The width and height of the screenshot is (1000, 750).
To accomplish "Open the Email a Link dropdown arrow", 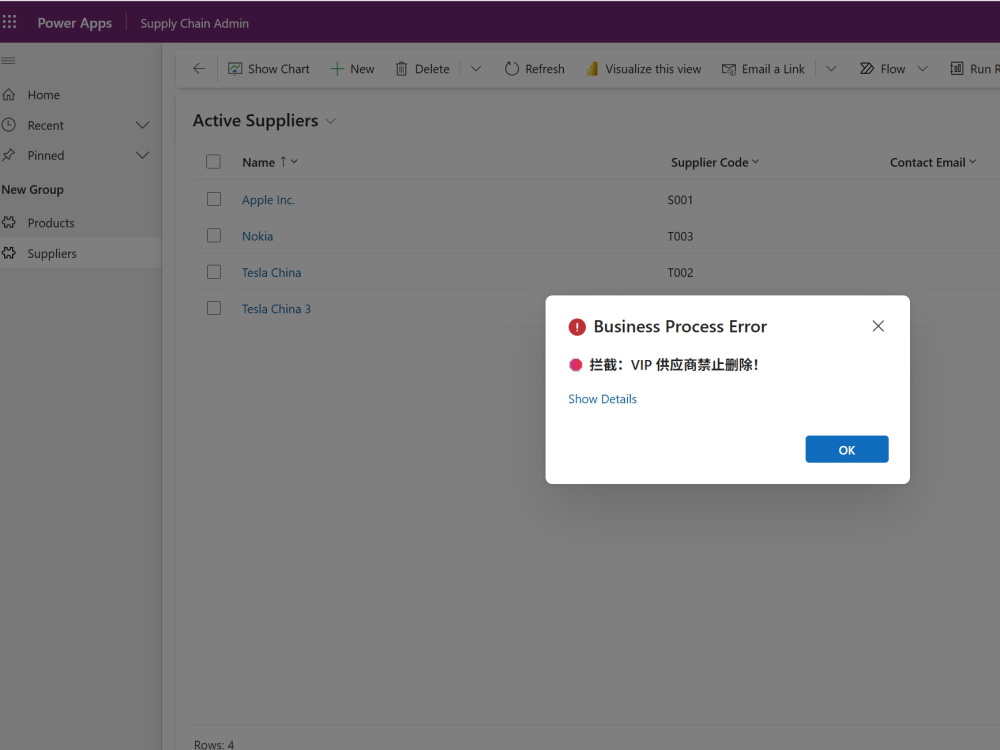I will (x=830, y=69).
